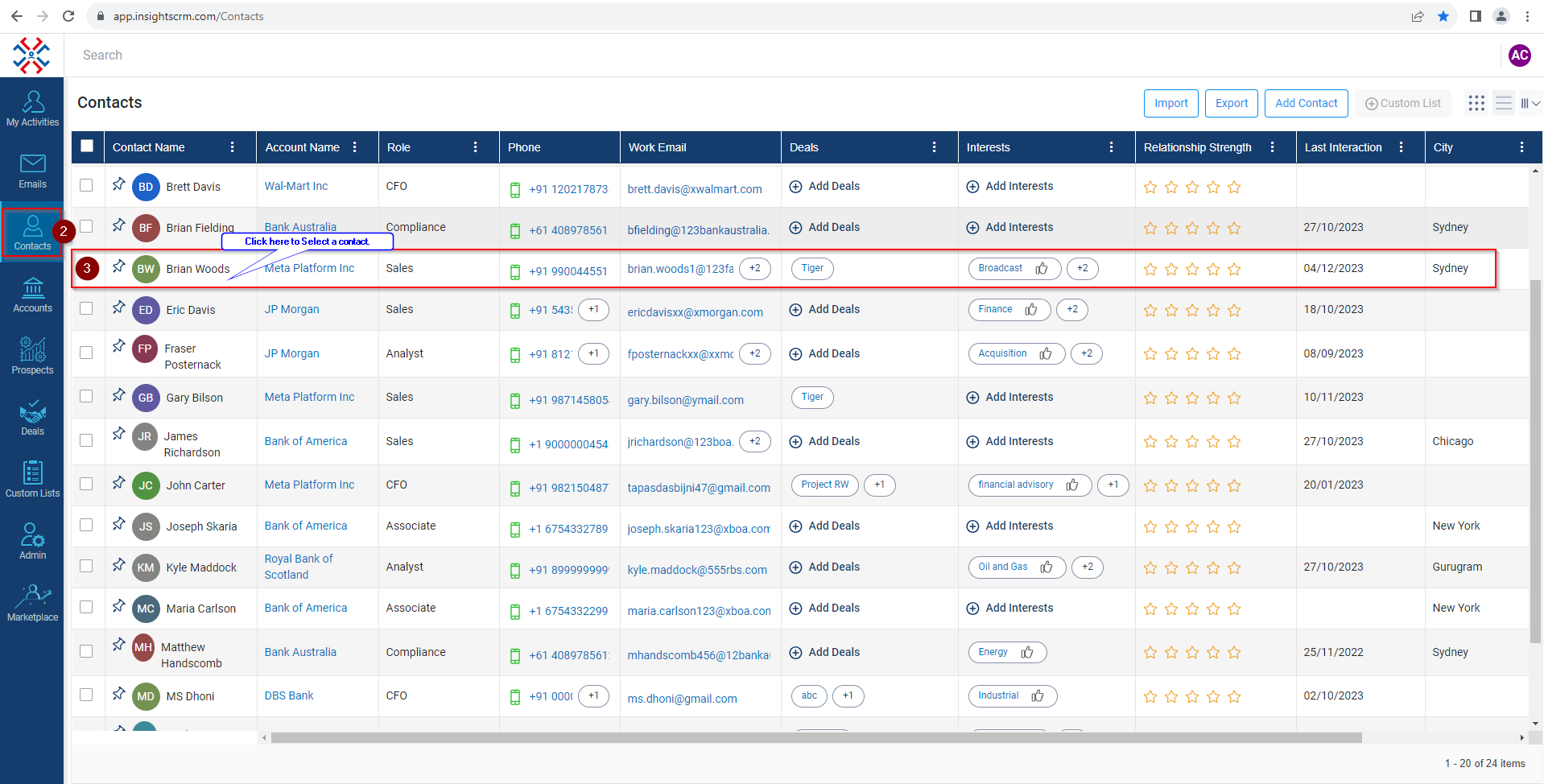The image size is (1544, 784).
Task: Open column chooser dropdown
Action: click(1530, 103)
